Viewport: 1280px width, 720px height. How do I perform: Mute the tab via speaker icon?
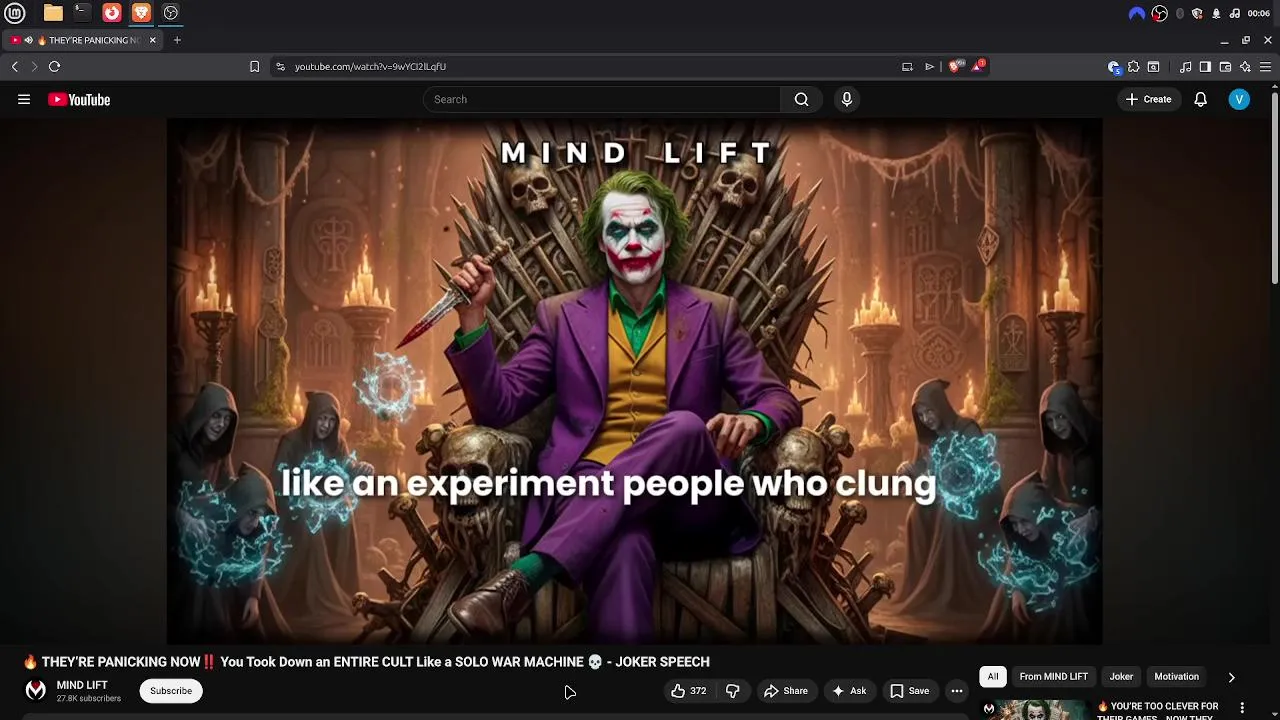point(28,40)
